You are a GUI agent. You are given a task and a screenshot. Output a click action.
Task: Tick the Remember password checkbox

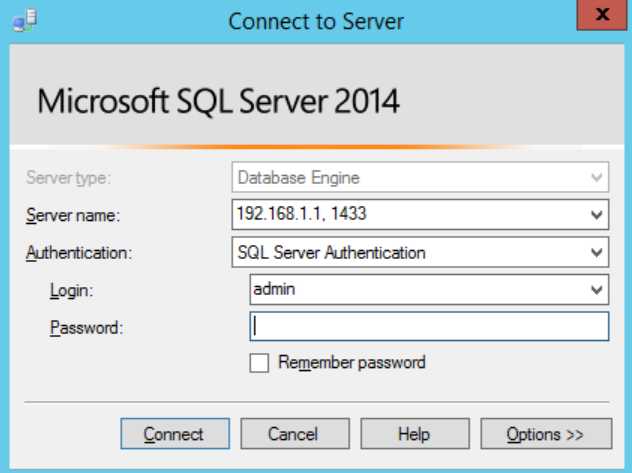pos(259,363)
